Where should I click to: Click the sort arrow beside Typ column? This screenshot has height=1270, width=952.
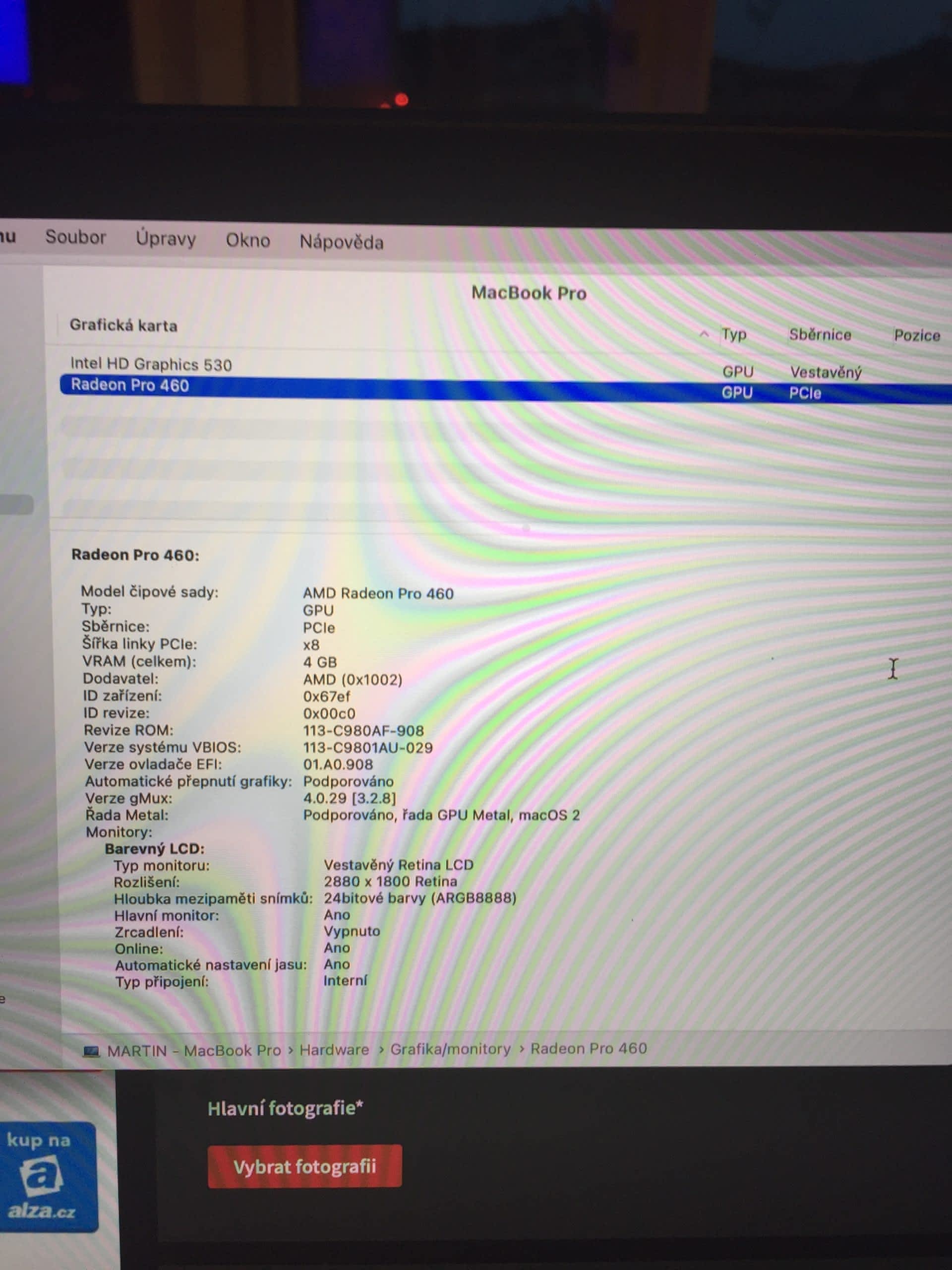704,334
